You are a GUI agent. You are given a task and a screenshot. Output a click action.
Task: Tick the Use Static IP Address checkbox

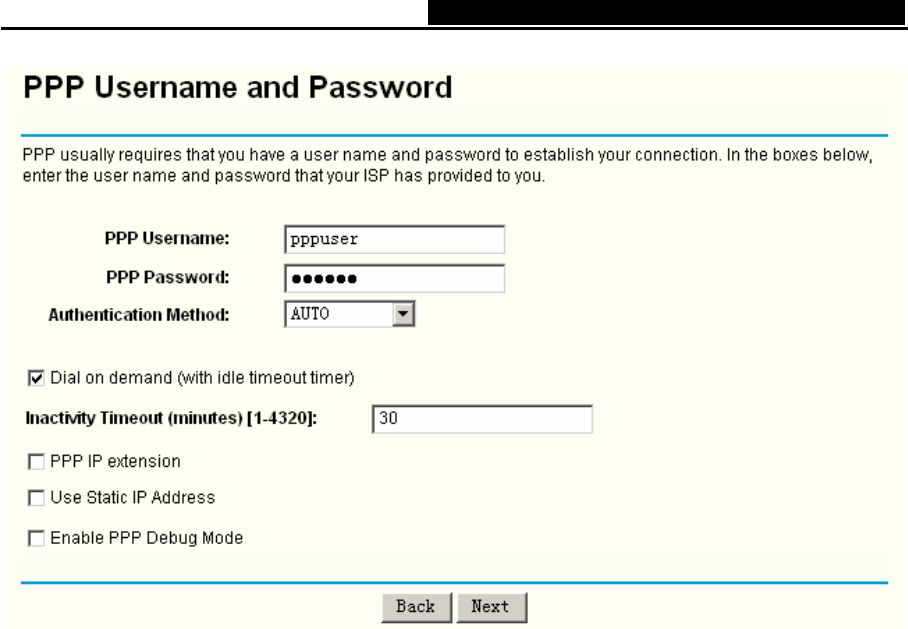36,498
